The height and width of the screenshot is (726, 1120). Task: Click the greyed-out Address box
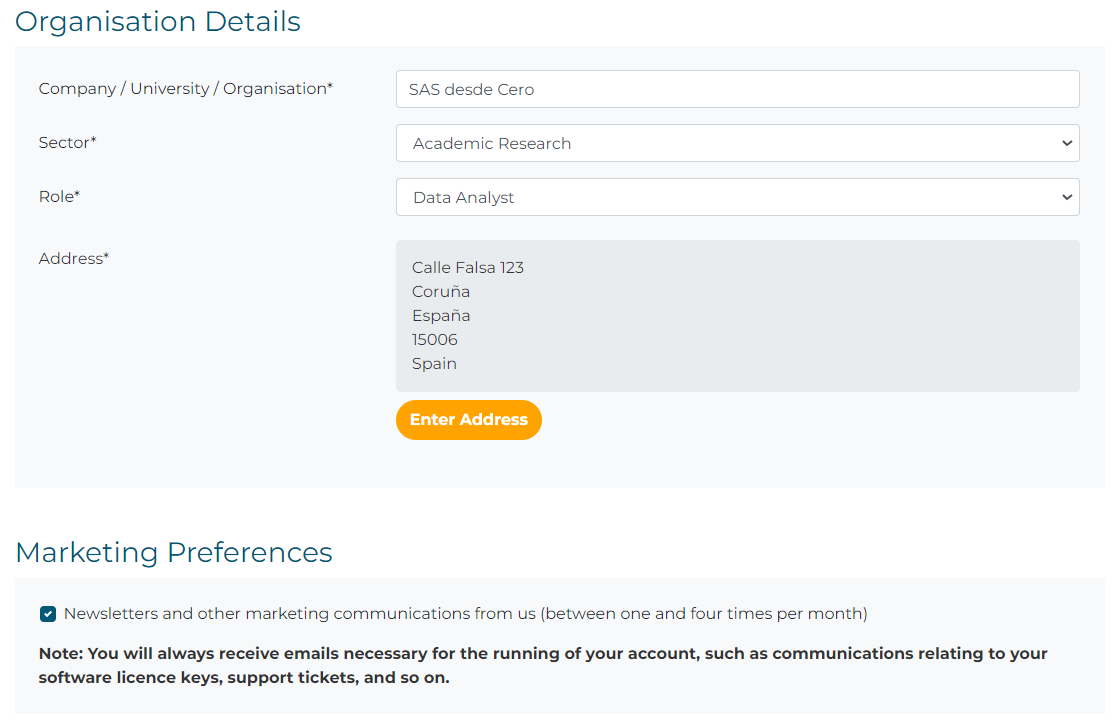pyautogui.click(x=737, y=316)
